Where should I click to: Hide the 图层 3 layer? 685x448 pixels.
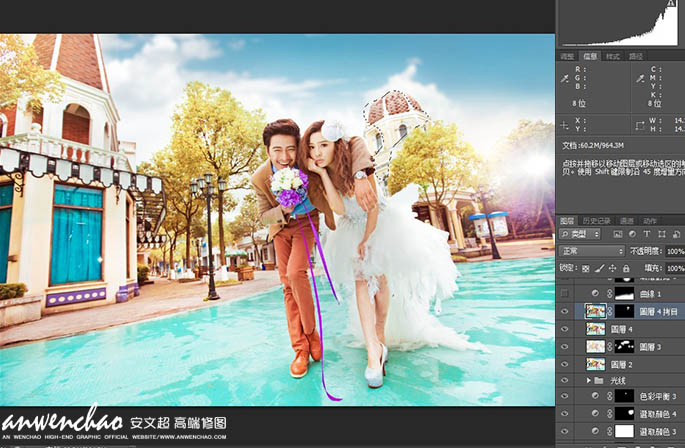point(565,346)
